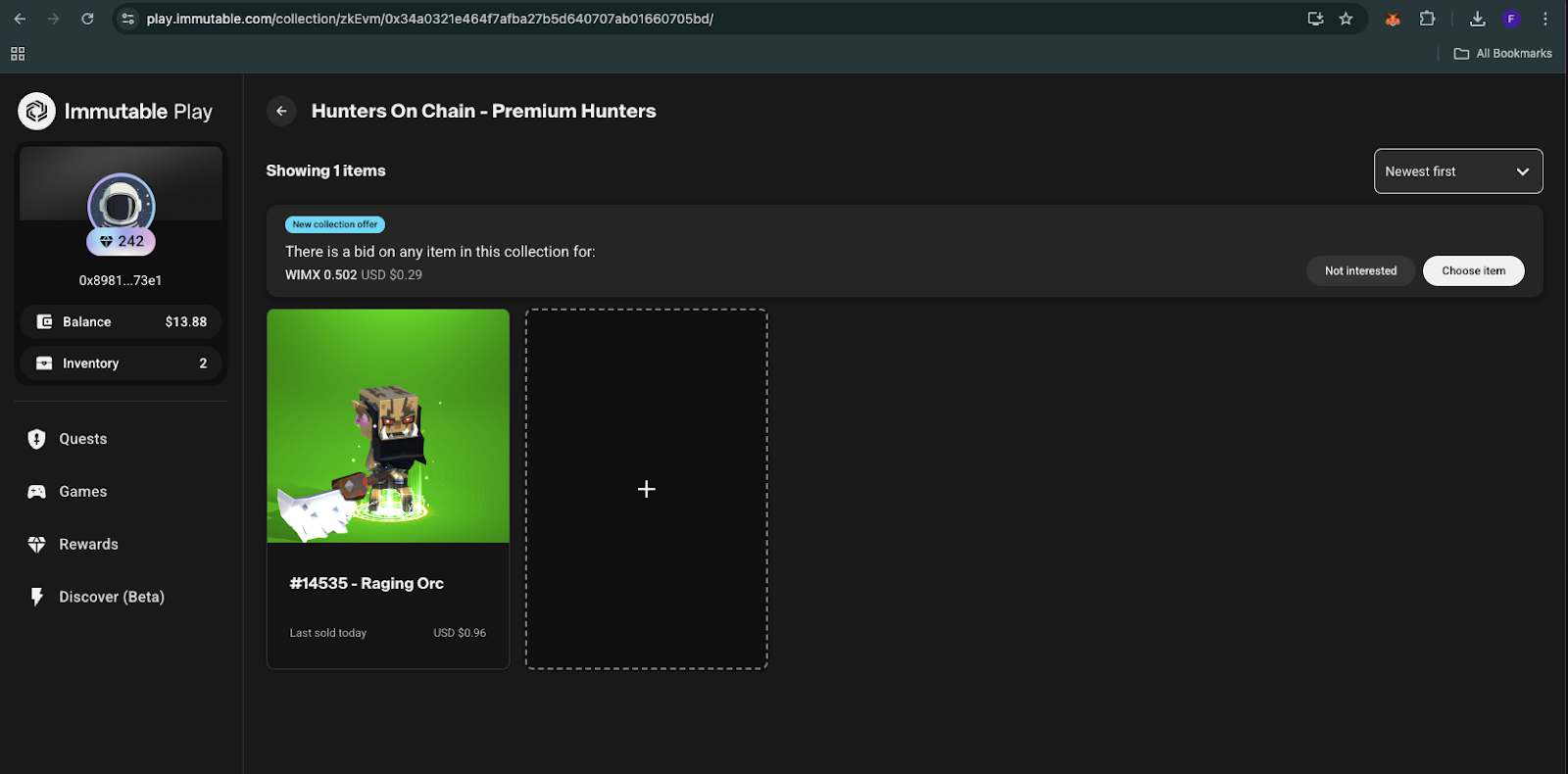The width and height of the screenshot is (1568, 774).
Task: Go forward in browser history
Action: (53, 19)
